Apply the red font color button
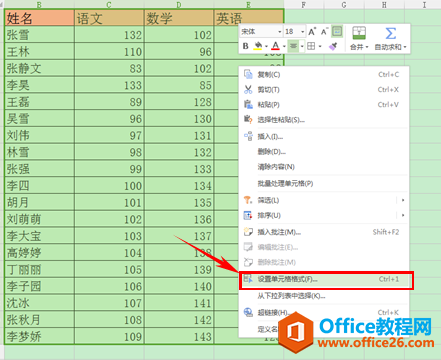Viewport: 441px width, 360px height. (275, 46)
